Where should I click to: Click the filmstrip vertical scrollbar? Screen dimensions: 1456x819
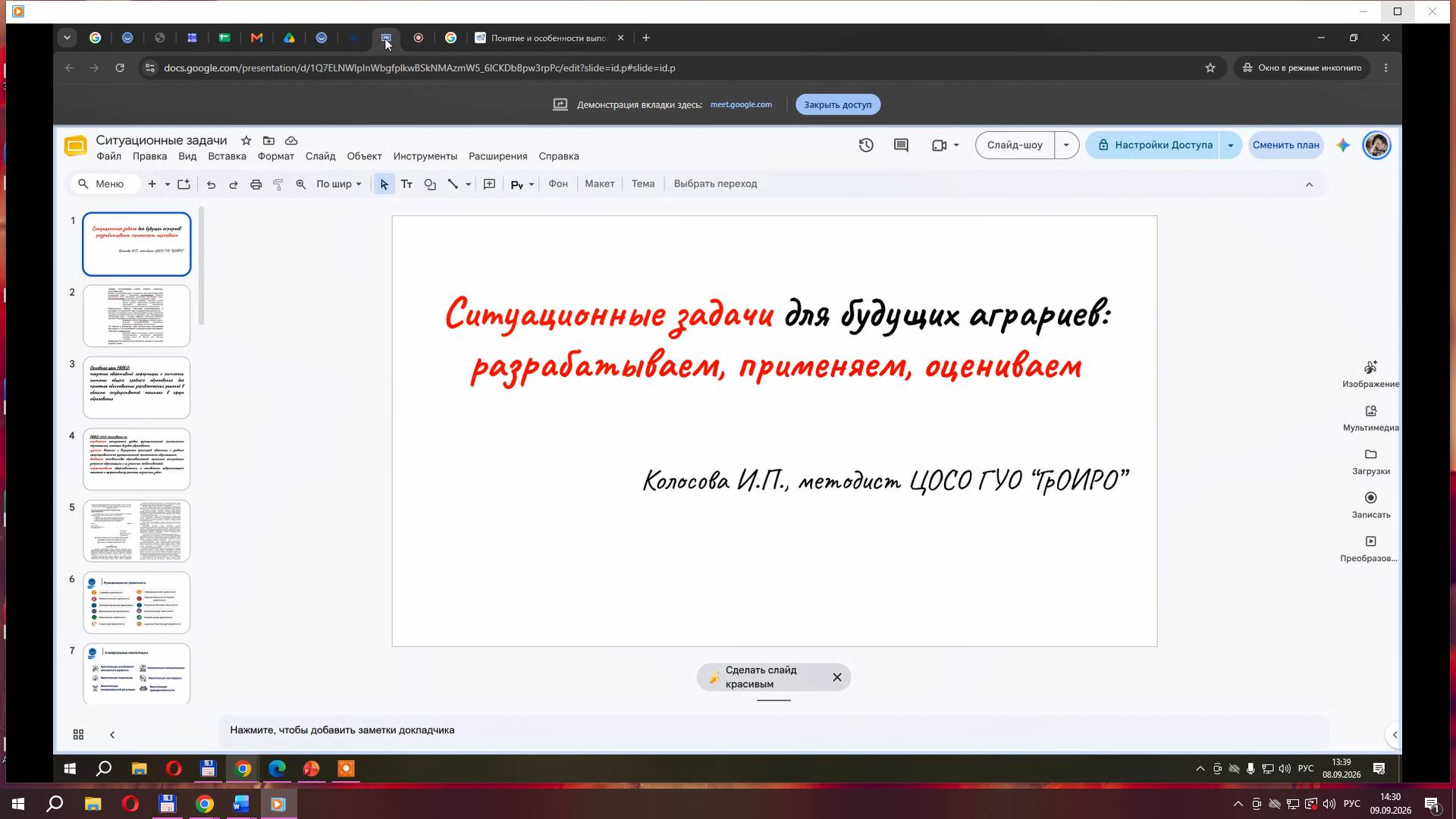pos(201,265)
